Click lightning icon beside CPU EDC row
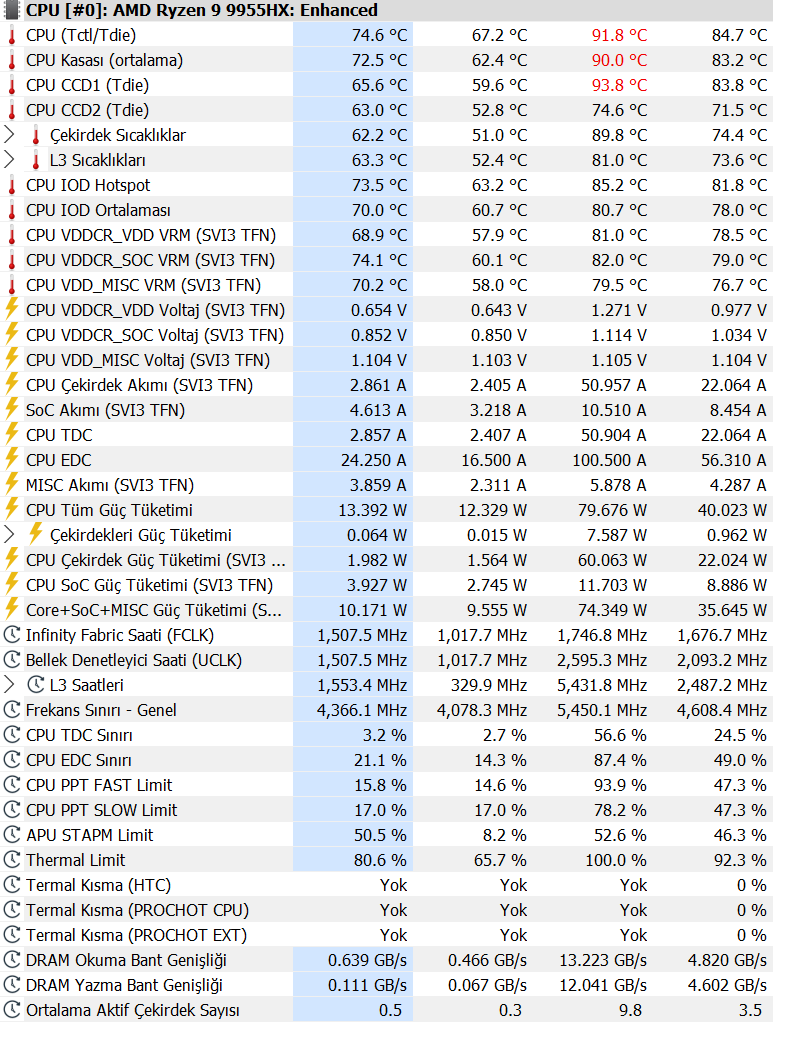Viewport: 807px width, 1037px height. (11, 459)
